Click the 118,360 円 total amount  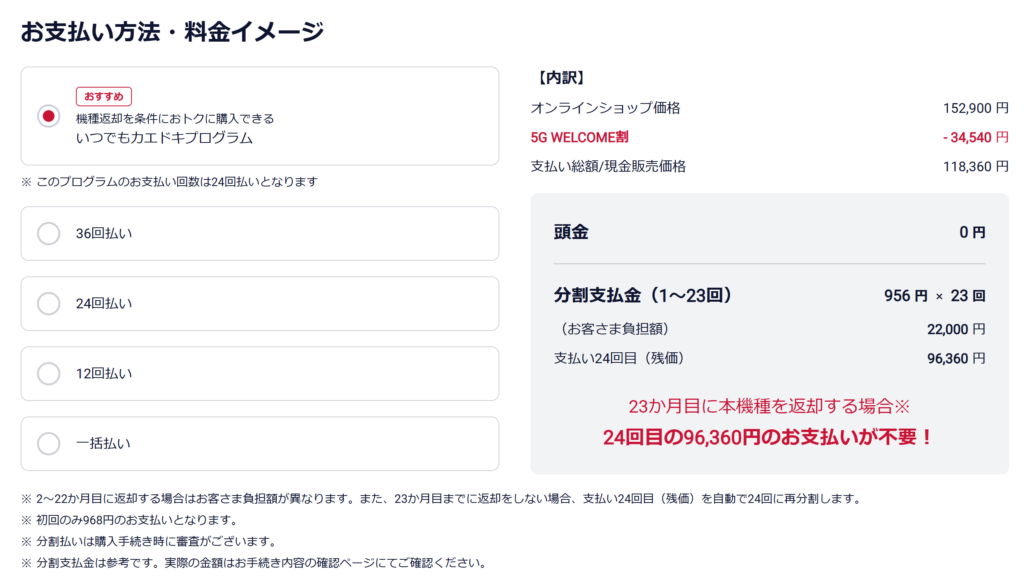[975, 166]
